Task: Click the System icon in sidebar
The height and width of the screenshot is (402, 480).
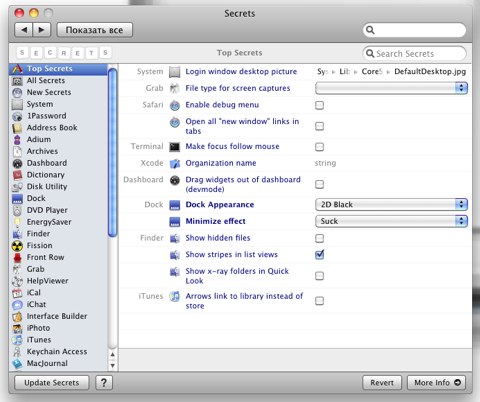Action: (x=17, y=104)
